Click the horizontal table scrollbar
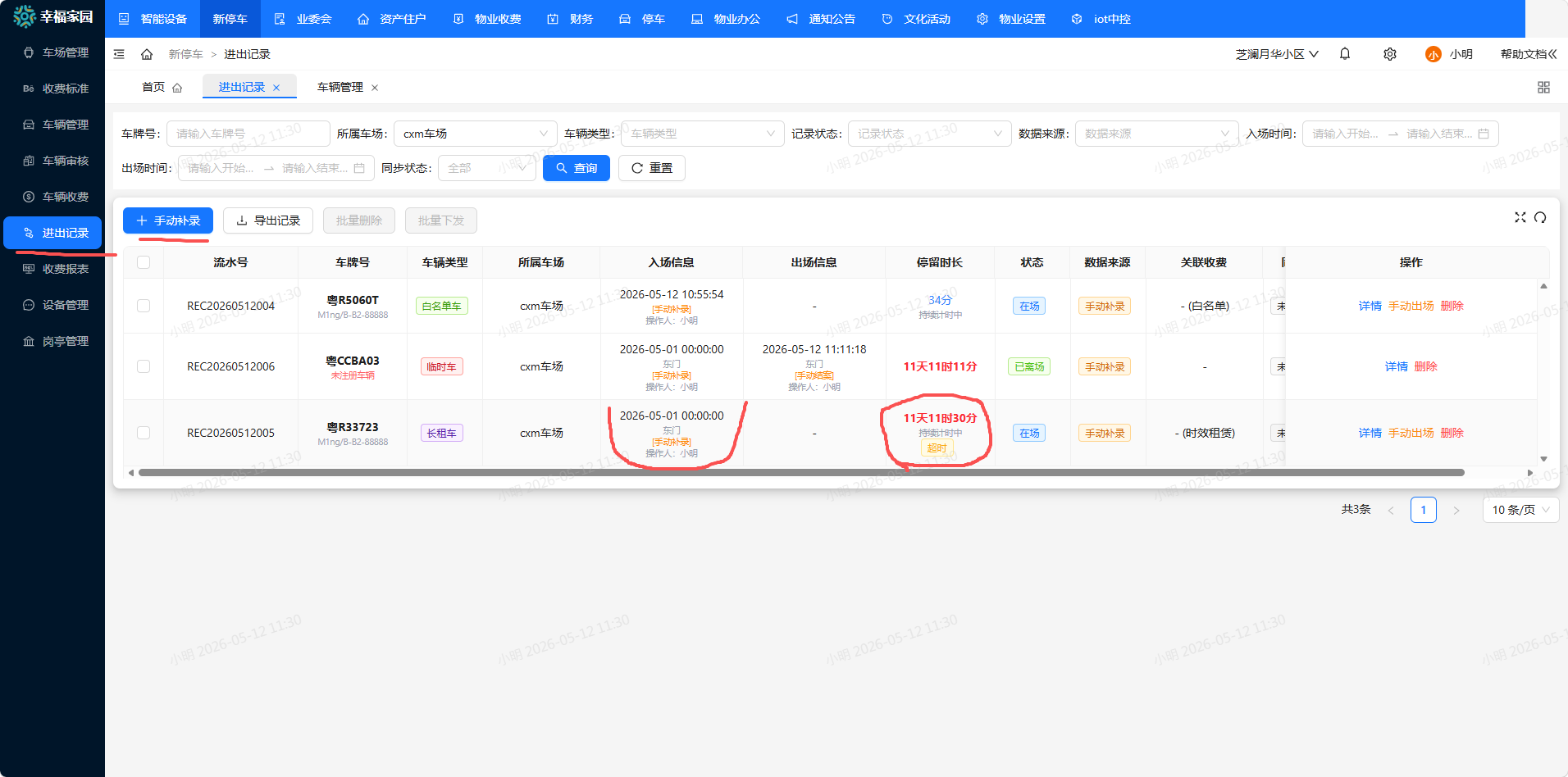Viewport: 1568px width, 777px height. click(x=801, y=473)
